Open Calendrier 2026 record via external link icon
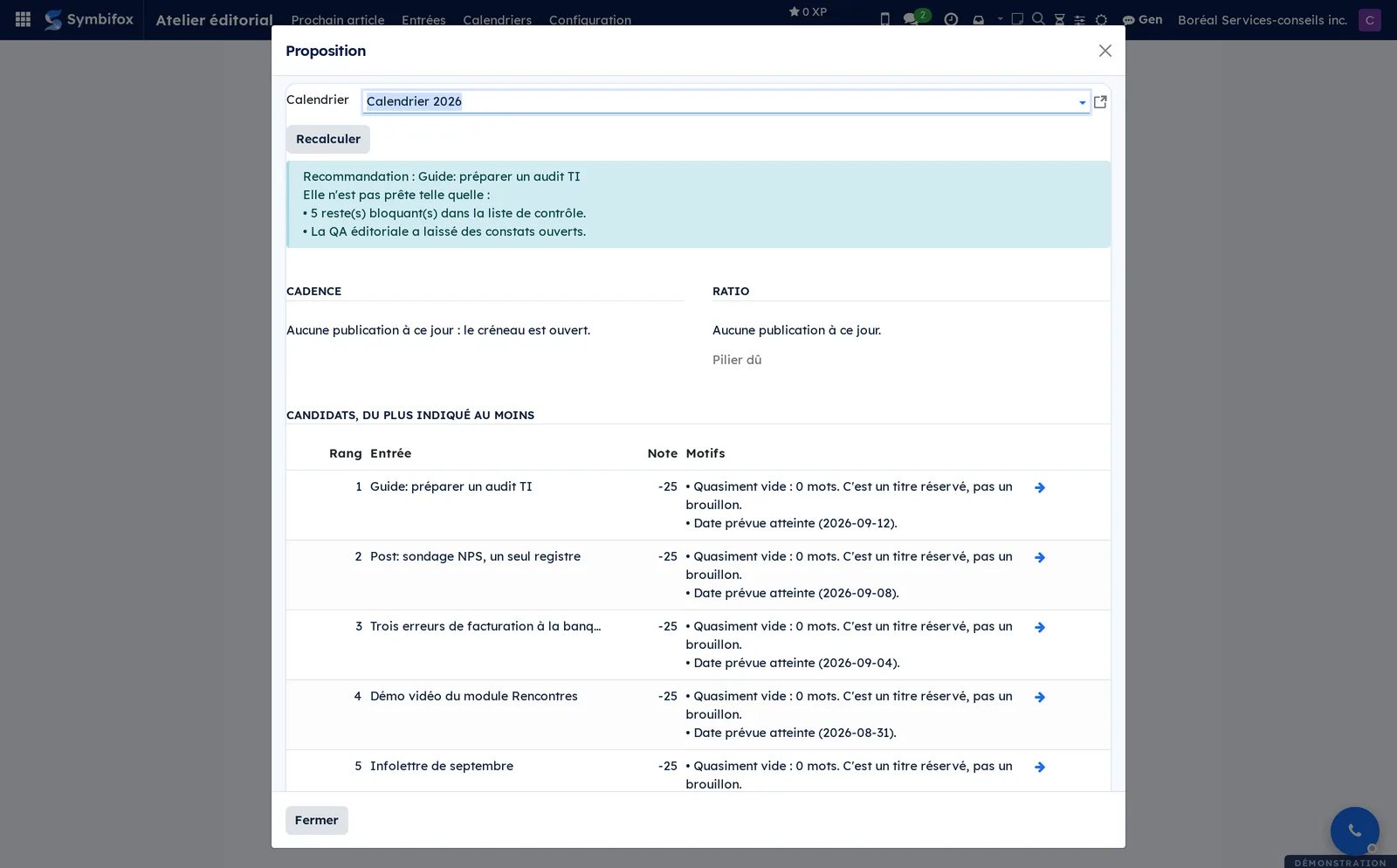Image resolution: width=1397 pixels, height=868 pixels. click(1100, 102)
